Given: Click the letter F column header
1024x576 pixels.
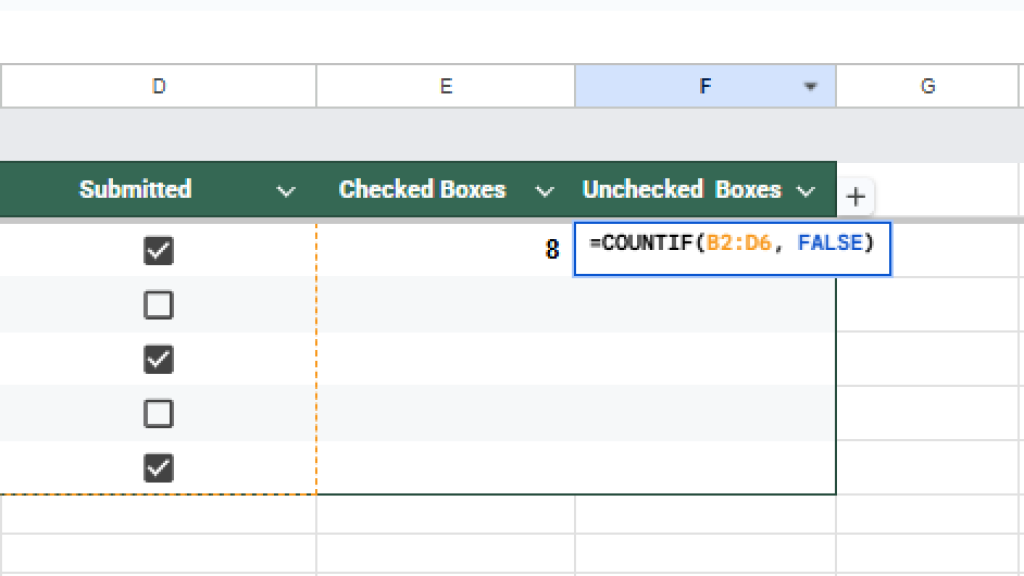Looking at the screenshot, I should 705,87.
